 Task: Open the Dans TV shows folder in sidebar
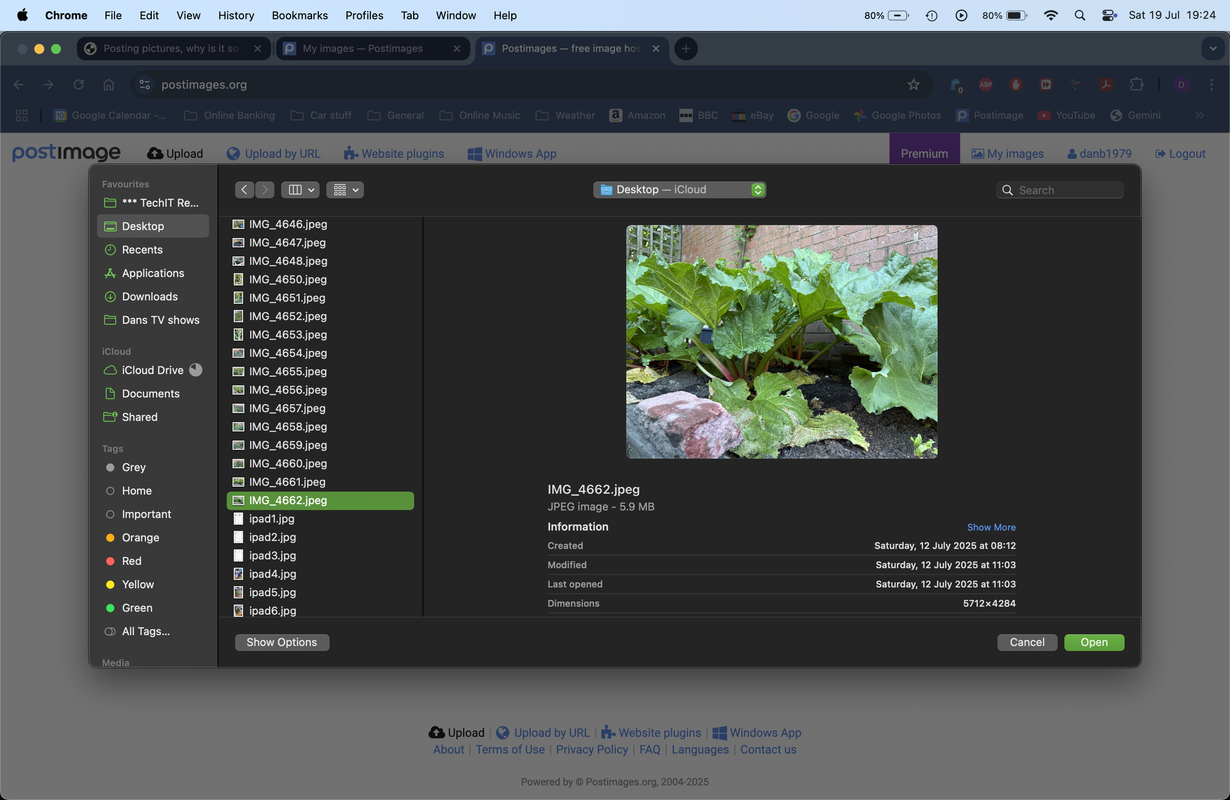tap(153, 320)
